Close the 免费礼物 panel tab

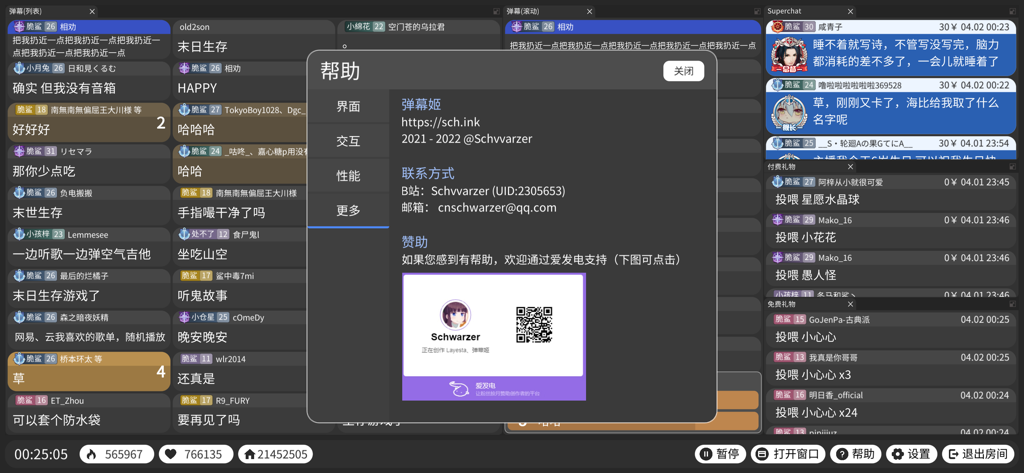pyautogui.click(x=850, y=304)
